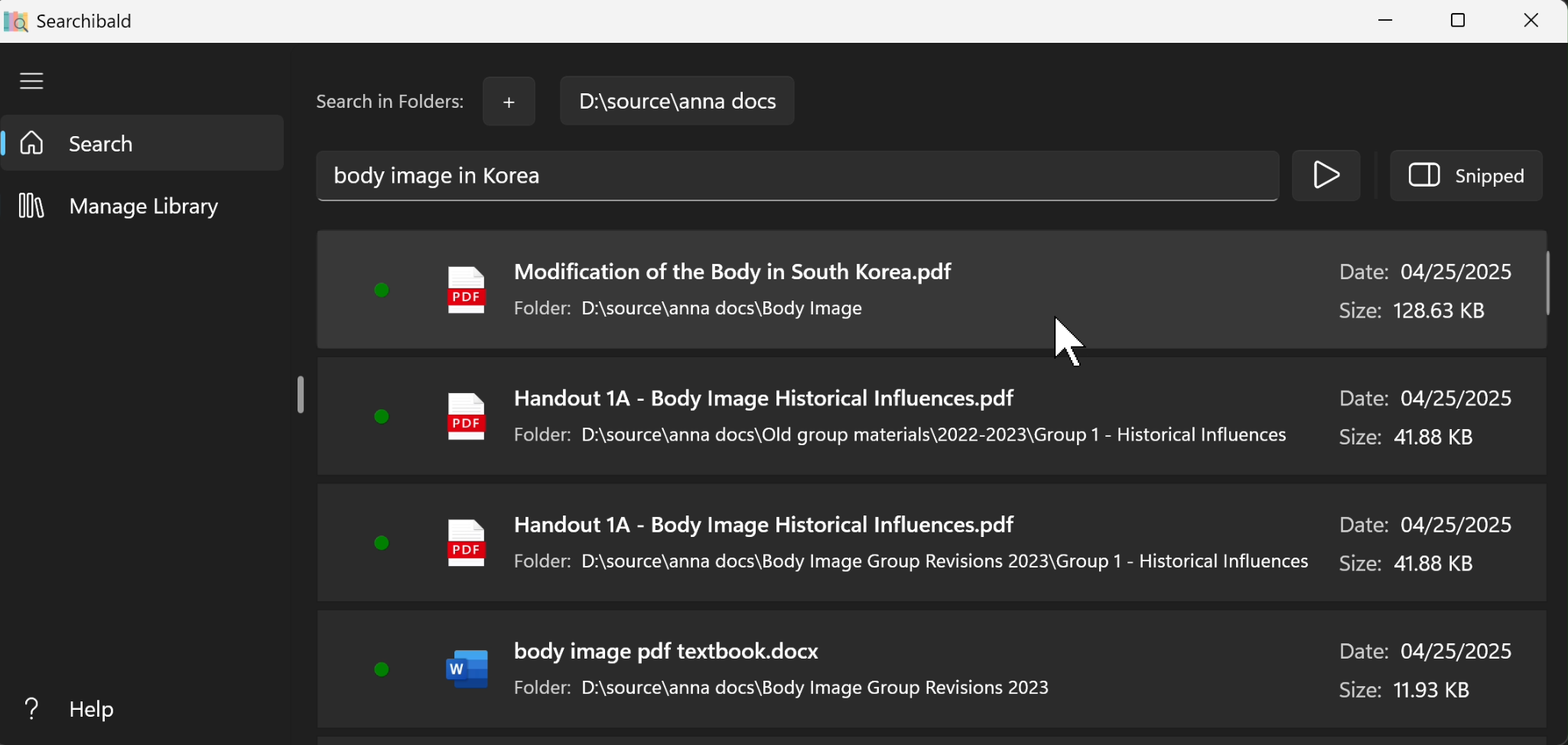The height and width of the screenshot is (745, 1568).
Task: Run search with the play button
Action: (1326, 176)
